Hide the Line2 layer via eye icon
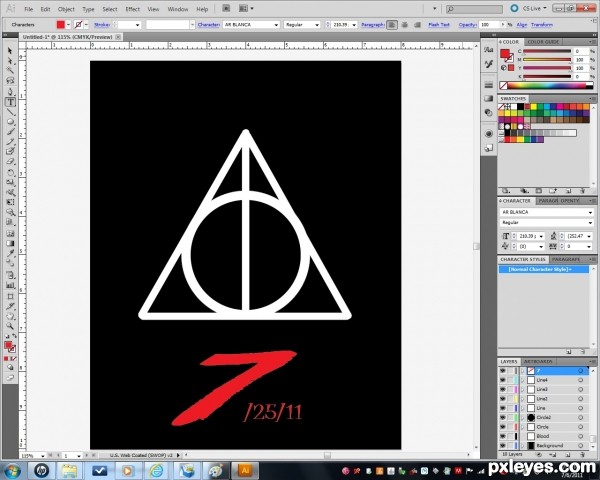The width and height of the screenshot is (600, 480). click(502, 399)
